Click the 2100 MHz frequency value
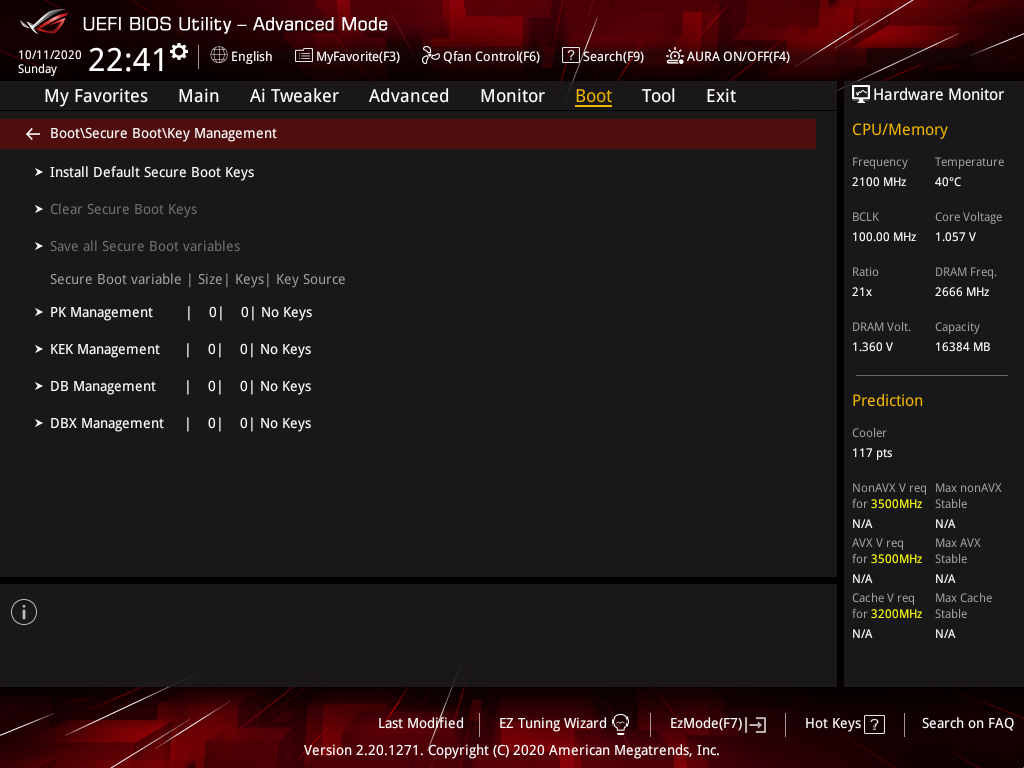Viewport: 1024px width, 768px height. coord(878,182)
